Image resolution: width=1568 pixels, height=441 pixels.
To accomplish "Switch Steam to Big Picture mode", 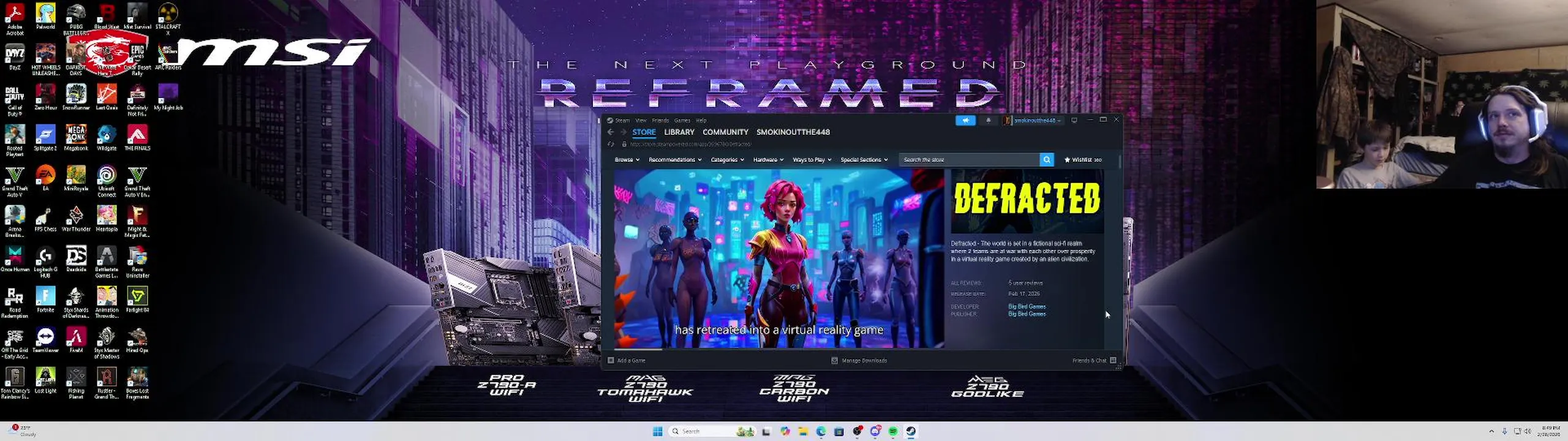I will [1074, 120].
